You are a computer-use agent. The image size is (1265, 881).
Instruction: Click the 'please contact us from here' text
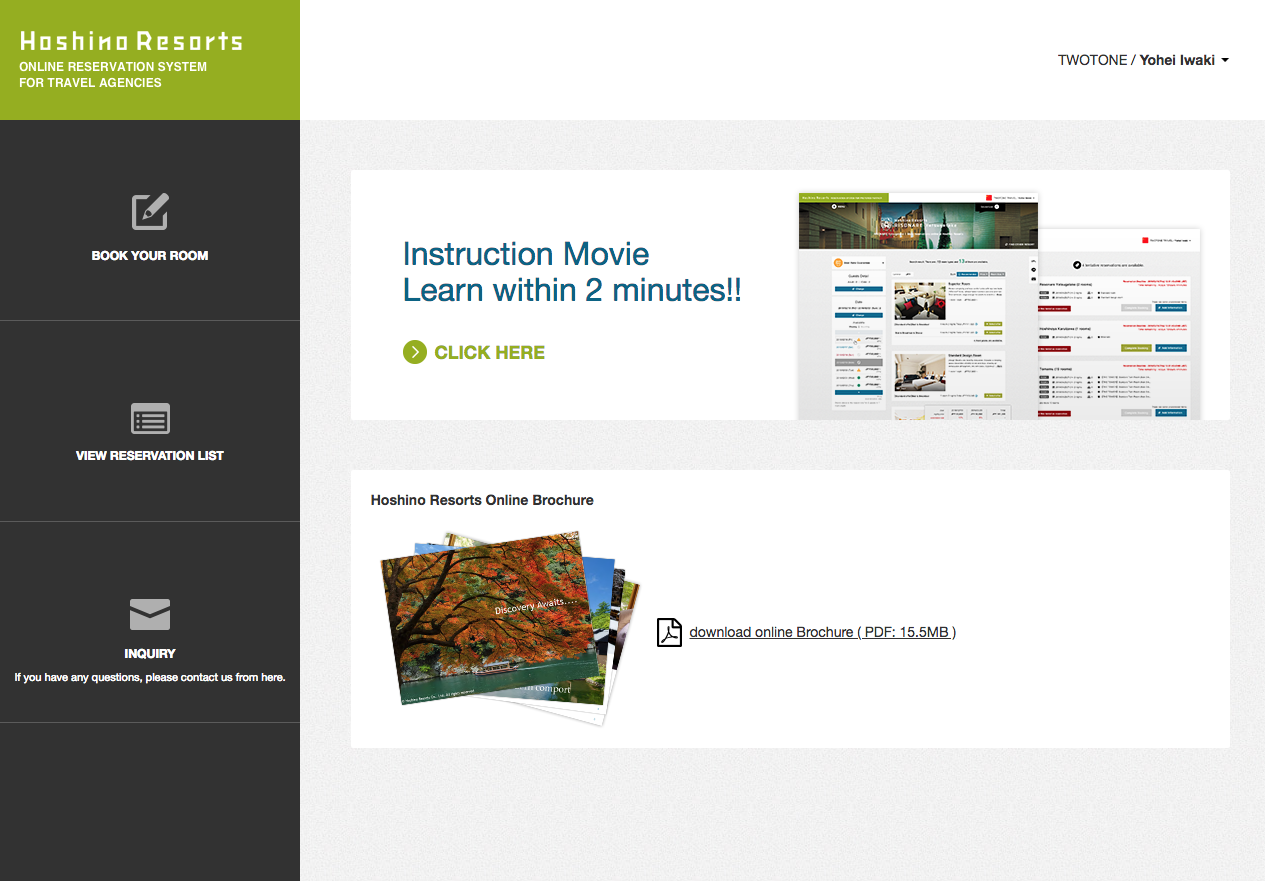coord(150,678)
